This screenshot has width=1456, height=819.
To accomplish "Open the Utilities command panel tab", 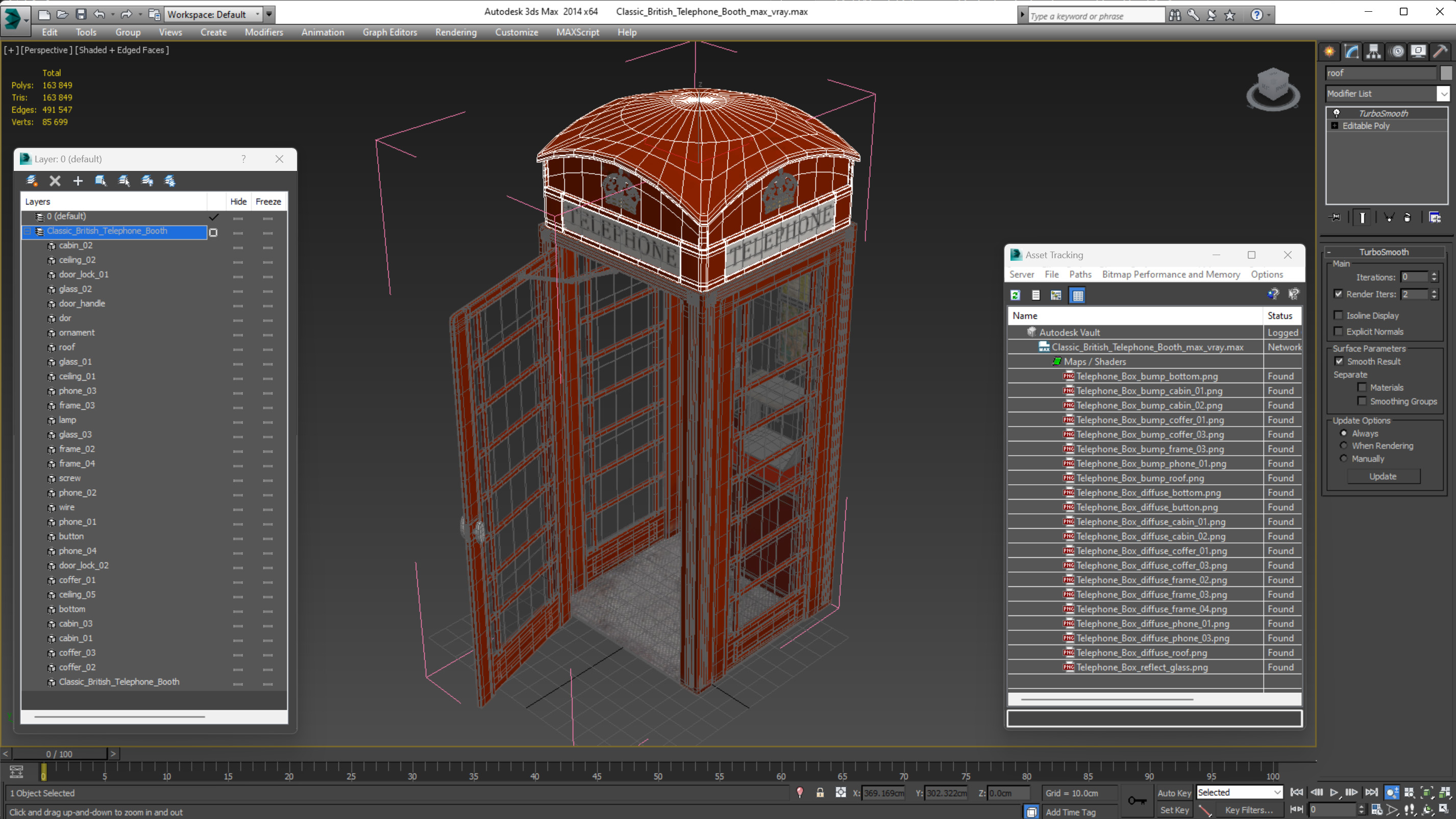I will [x=1440, y=52].
